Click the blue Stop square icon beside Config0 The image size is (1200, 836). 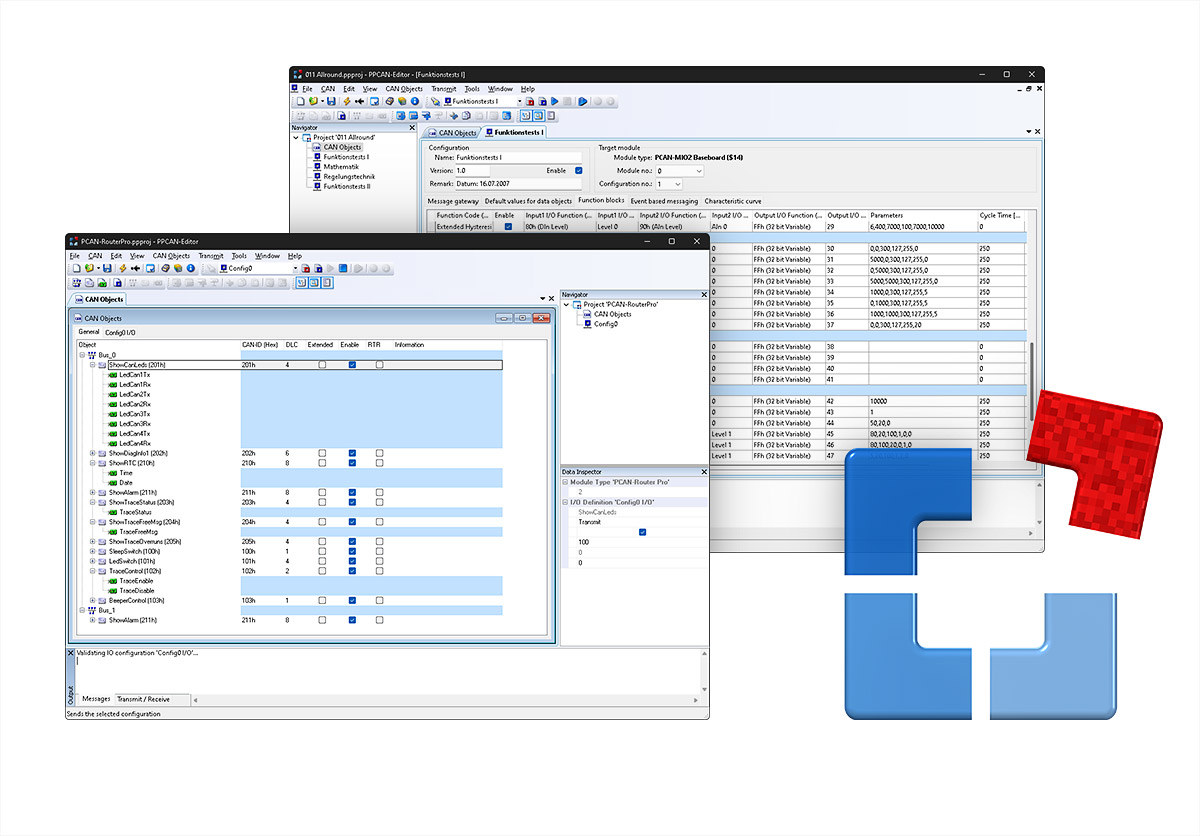pos(343,268)
